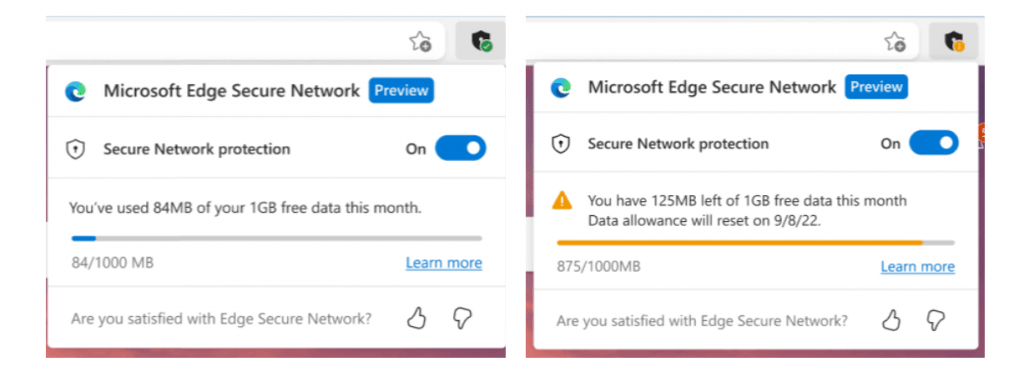Click shield lock icon beside left Secure Network protection
Image resolution: width=1024 pixels, height=387 pixels.
click(x=76, y=149)
